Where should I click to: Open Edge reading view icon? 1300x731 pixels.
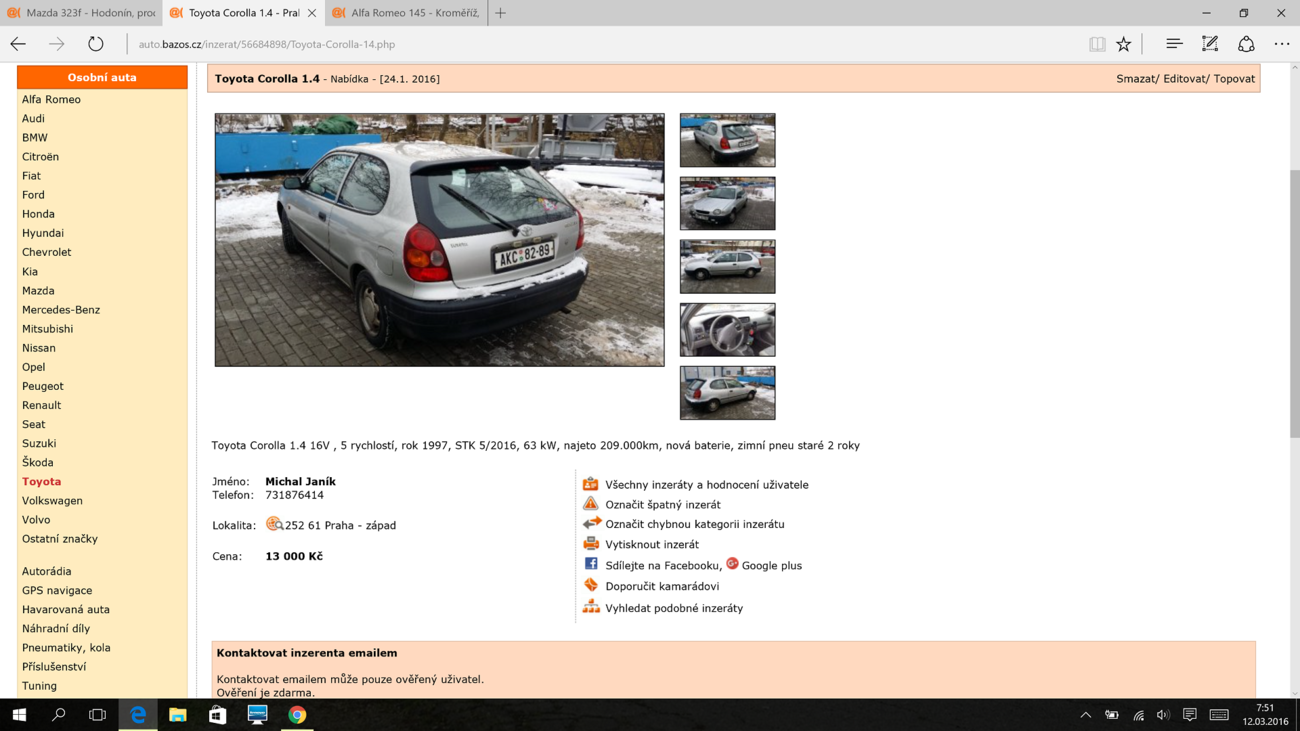[1097, 44]
